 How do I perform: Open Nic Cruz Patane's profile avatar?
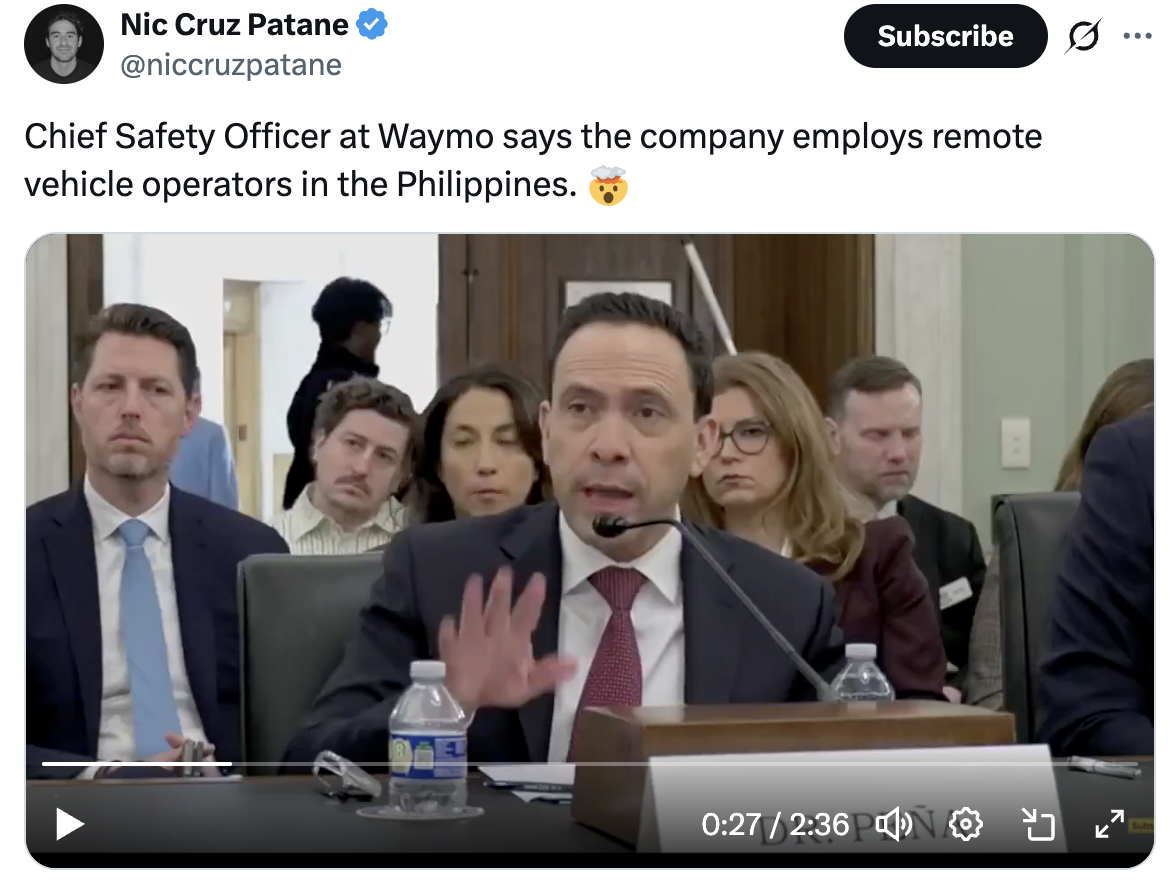[64, 44]
